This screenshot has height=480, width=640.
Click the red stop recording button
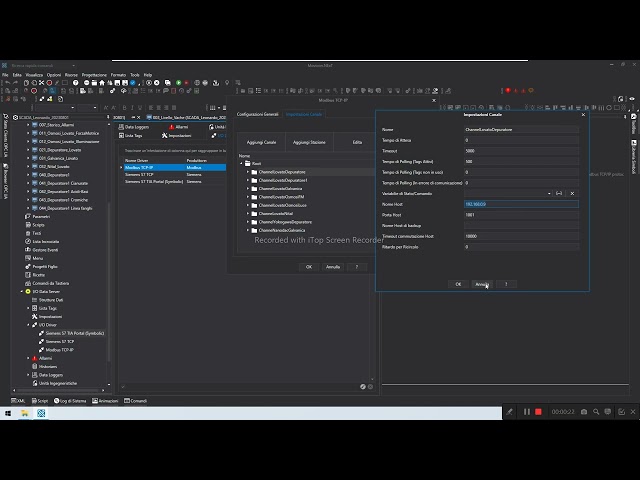(538, 412)
